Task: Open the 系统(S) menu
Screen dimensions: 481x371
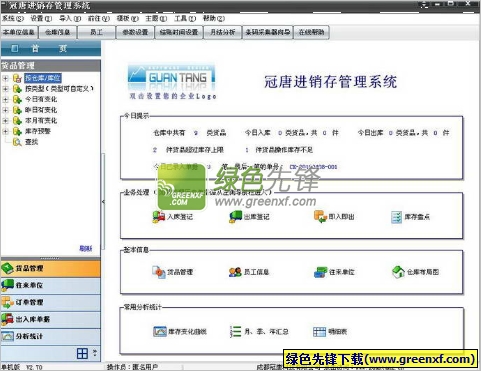Action: point(13,18)
